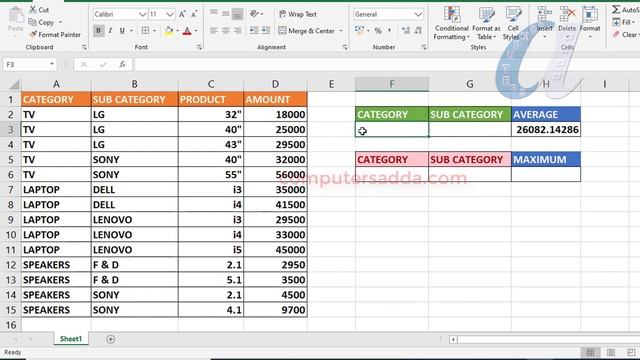Open the Fill Color dropdown arrow

(x=178, y=31)
